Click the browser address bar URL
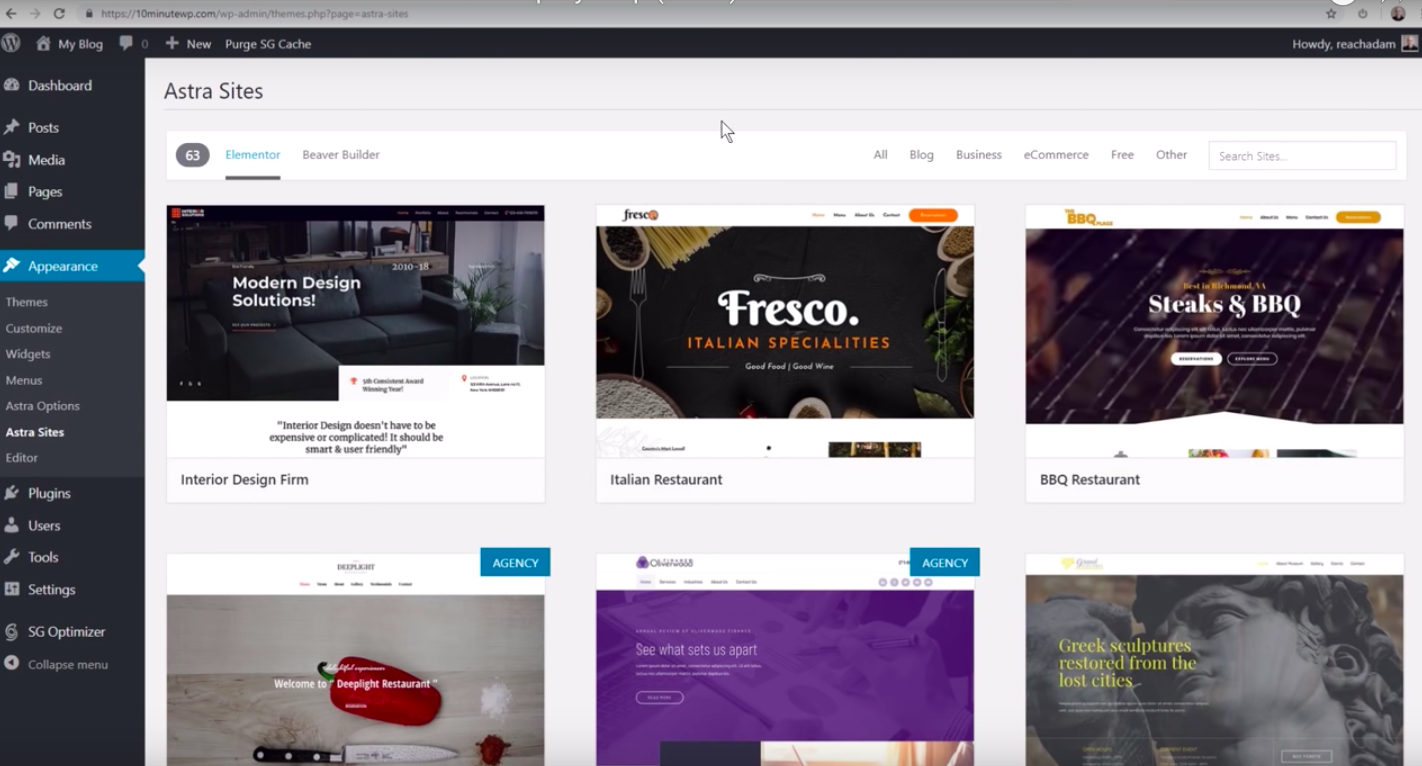The image size is (1422, 766). [254, 14]
